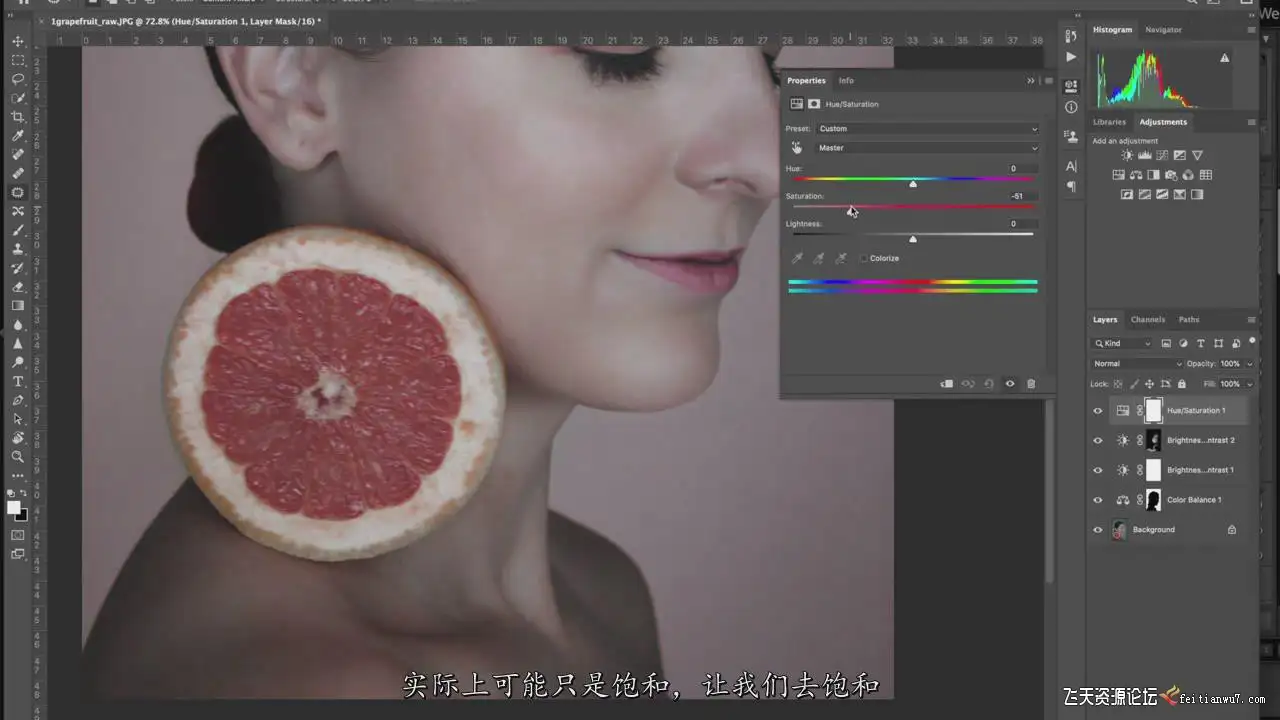Viewport: 1280px width, 720px height.
Task: Add a Curves adjustment
Action: point(1162,156)
